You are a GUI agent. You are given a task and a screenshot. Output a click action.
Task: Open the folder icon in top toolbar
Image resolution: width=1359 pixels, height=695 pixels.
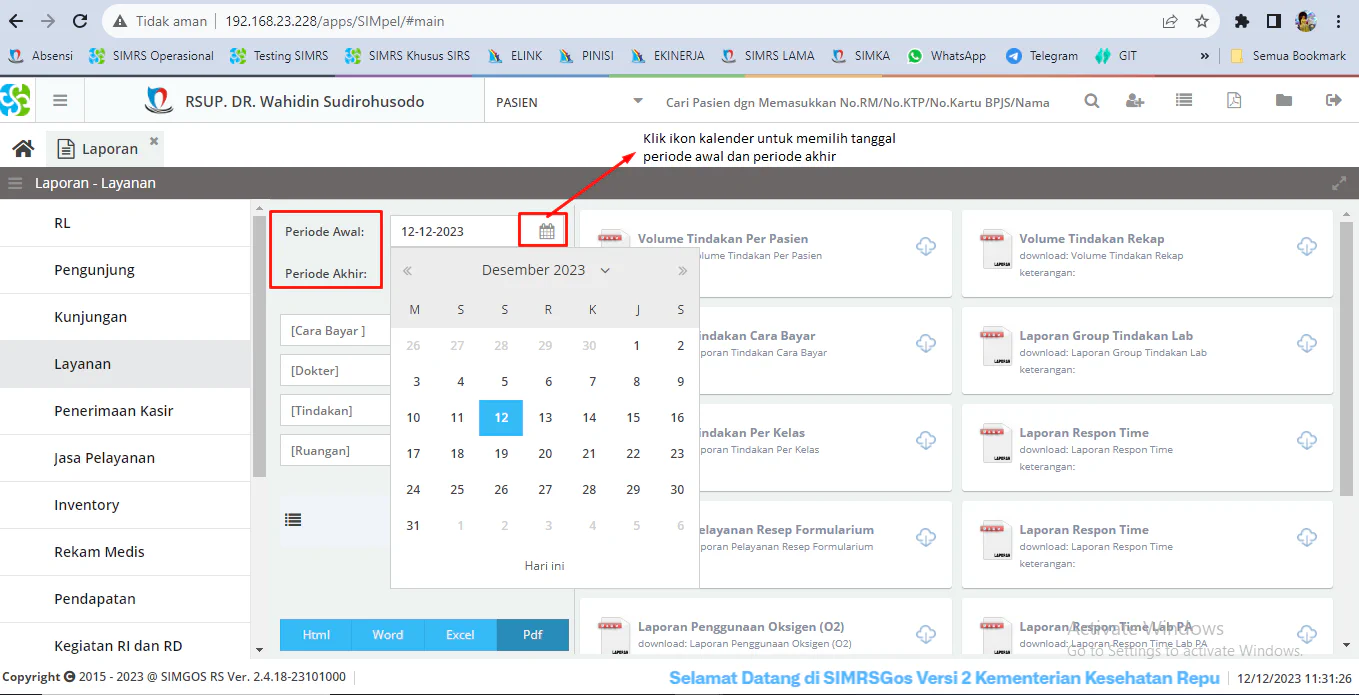[1284, 101]
